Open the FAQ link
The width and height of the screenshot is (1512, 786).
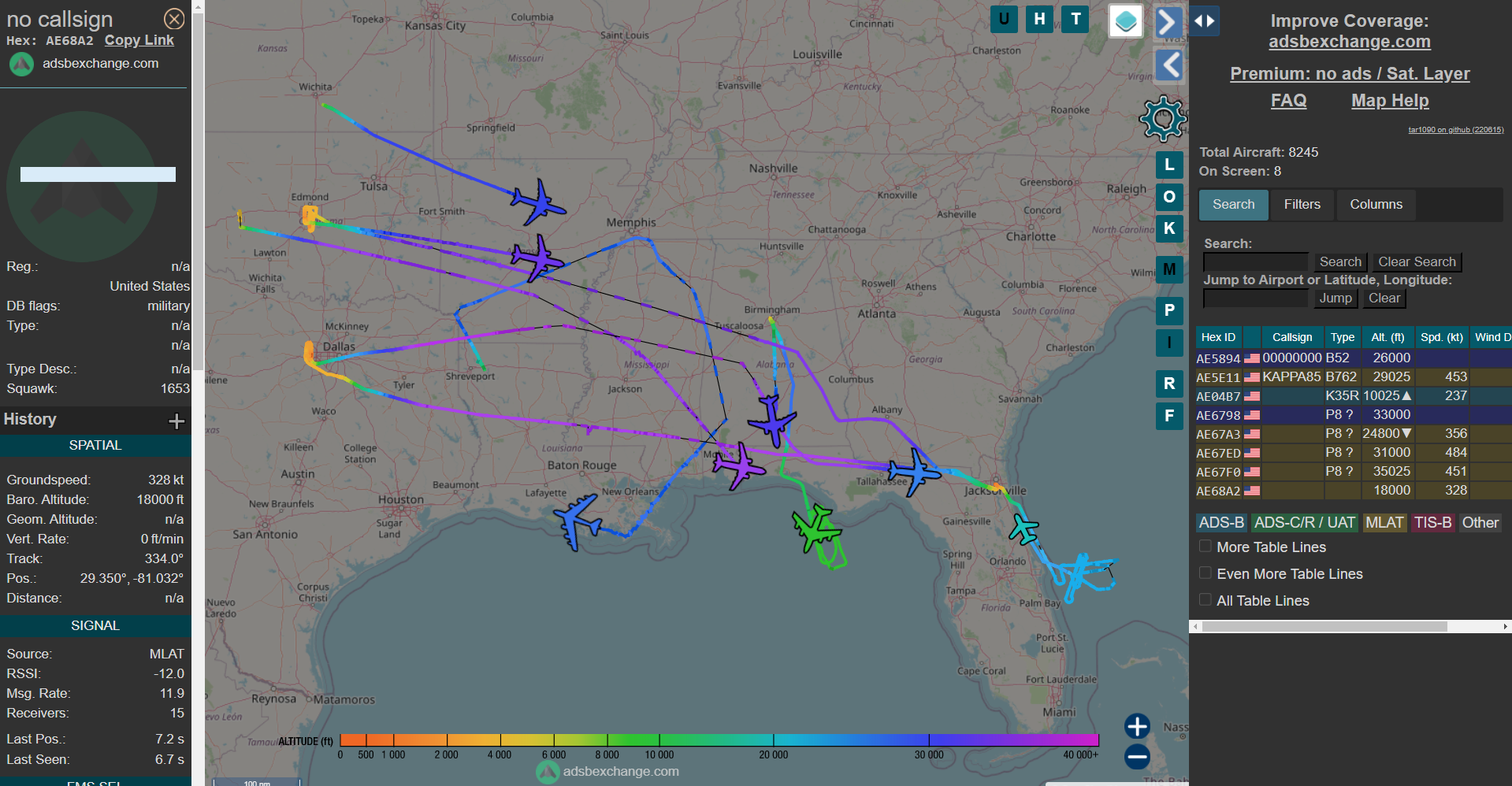pyautogui.click(x=1288, y=101)
